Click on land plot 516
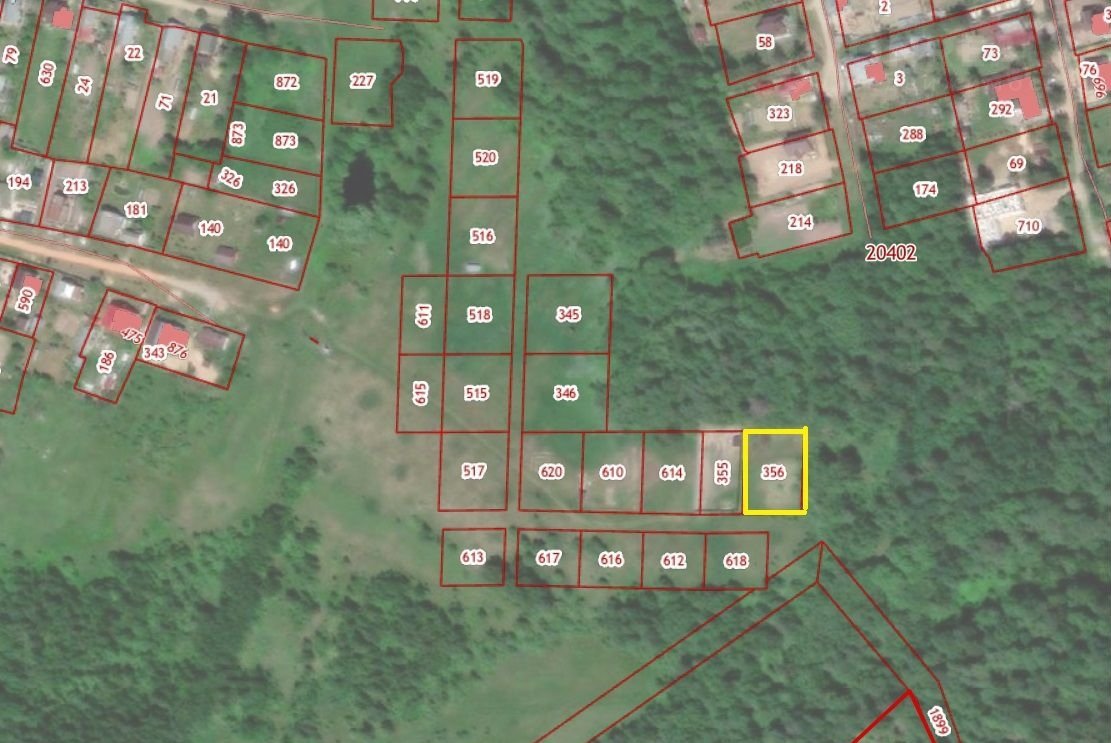 482,236
